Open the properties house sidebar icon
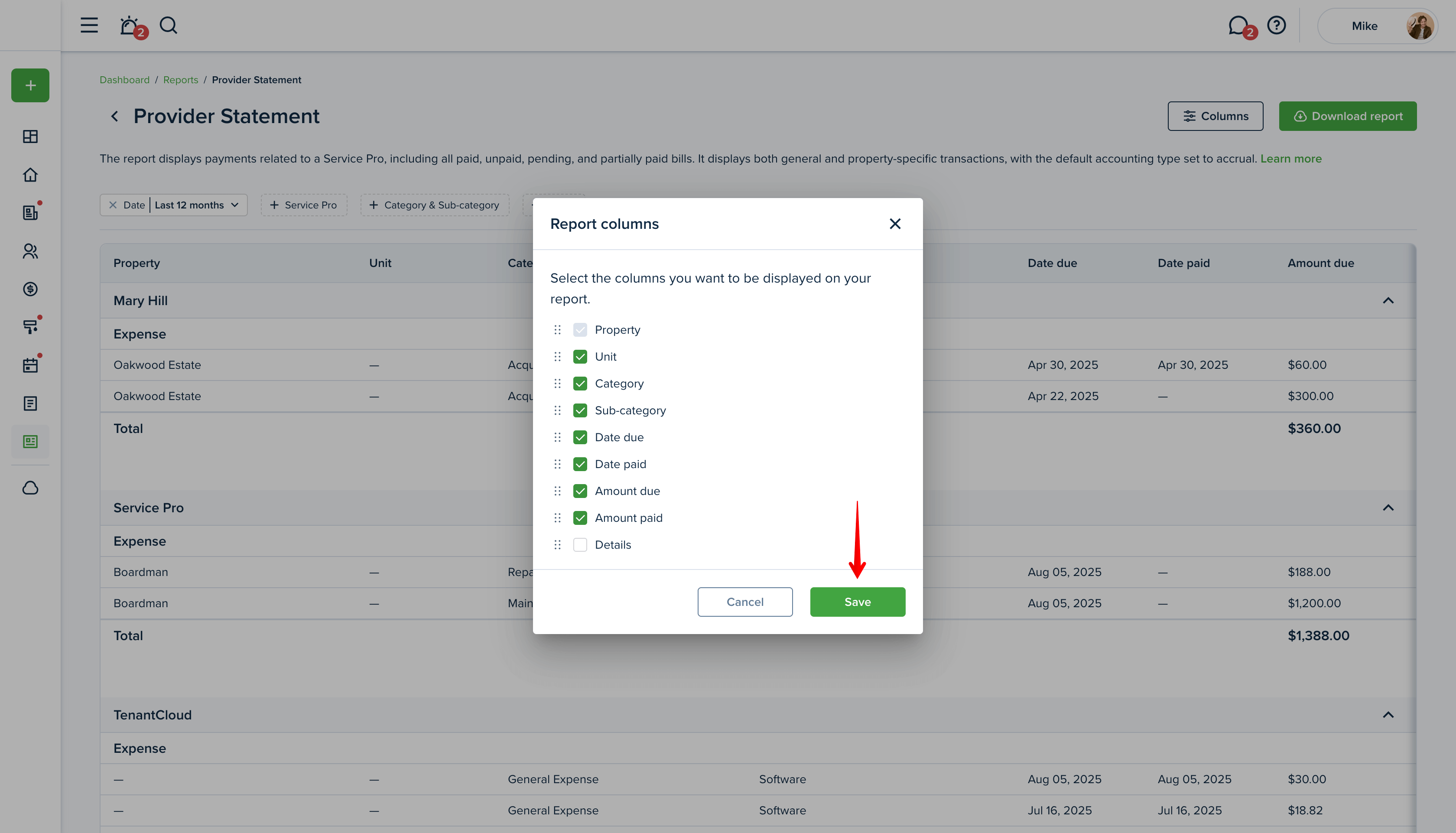Viewport: 1456px width, 833px height. tap(30, 175)
